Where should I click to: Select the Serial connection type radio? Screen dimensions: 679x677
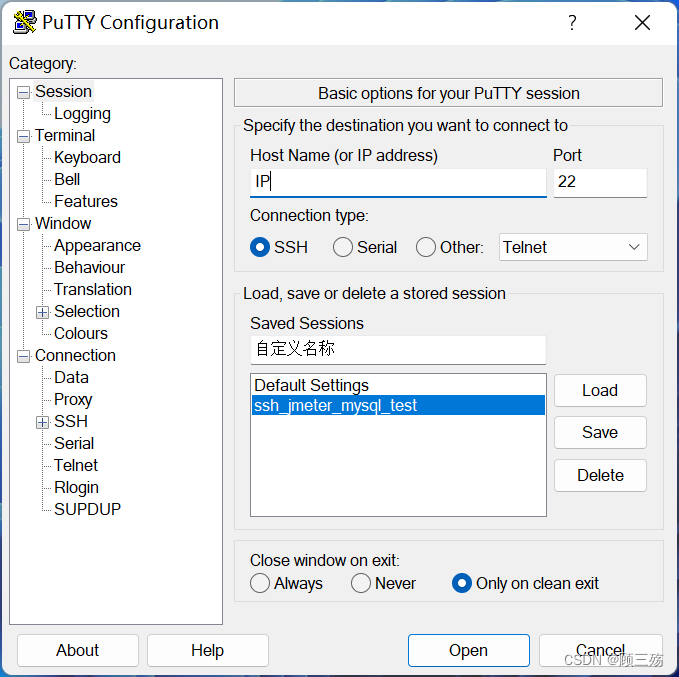coord(343,247)
